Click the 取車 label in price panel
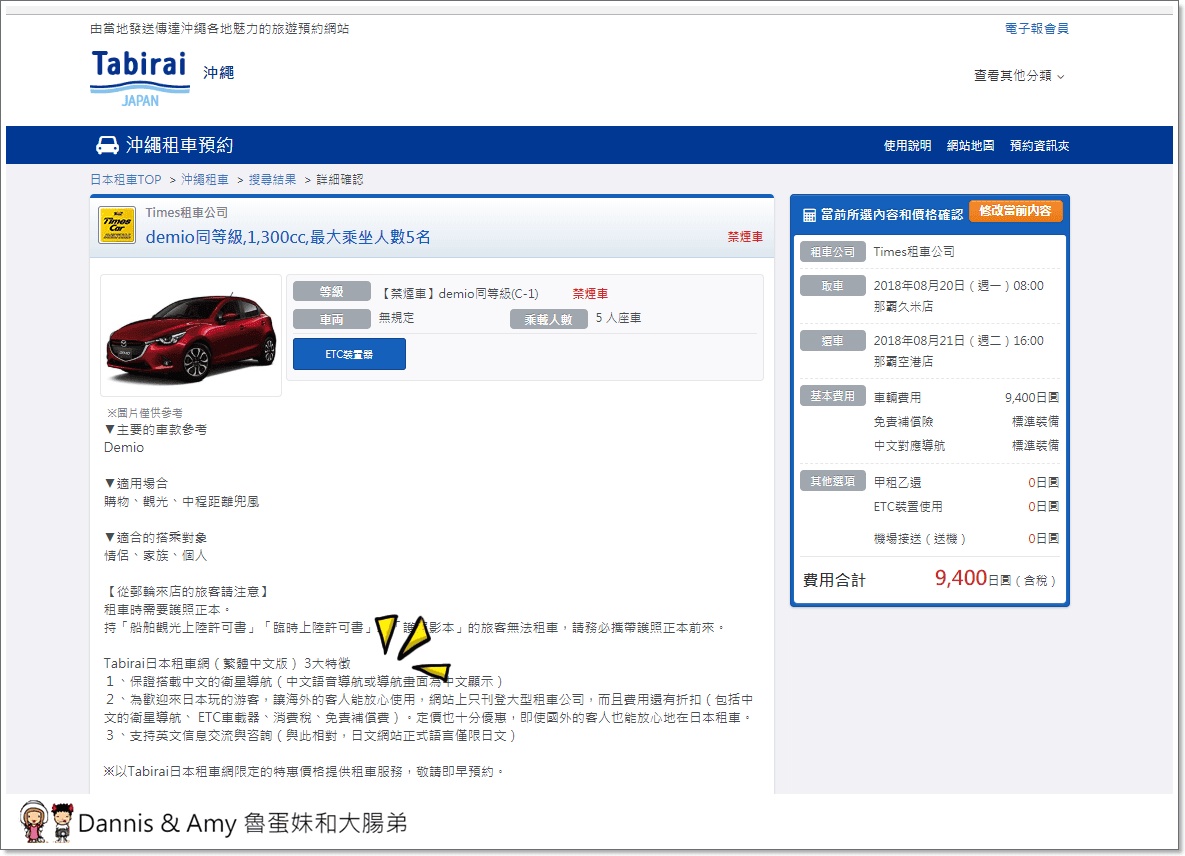The image size is (1185, 856). point(833,286)
